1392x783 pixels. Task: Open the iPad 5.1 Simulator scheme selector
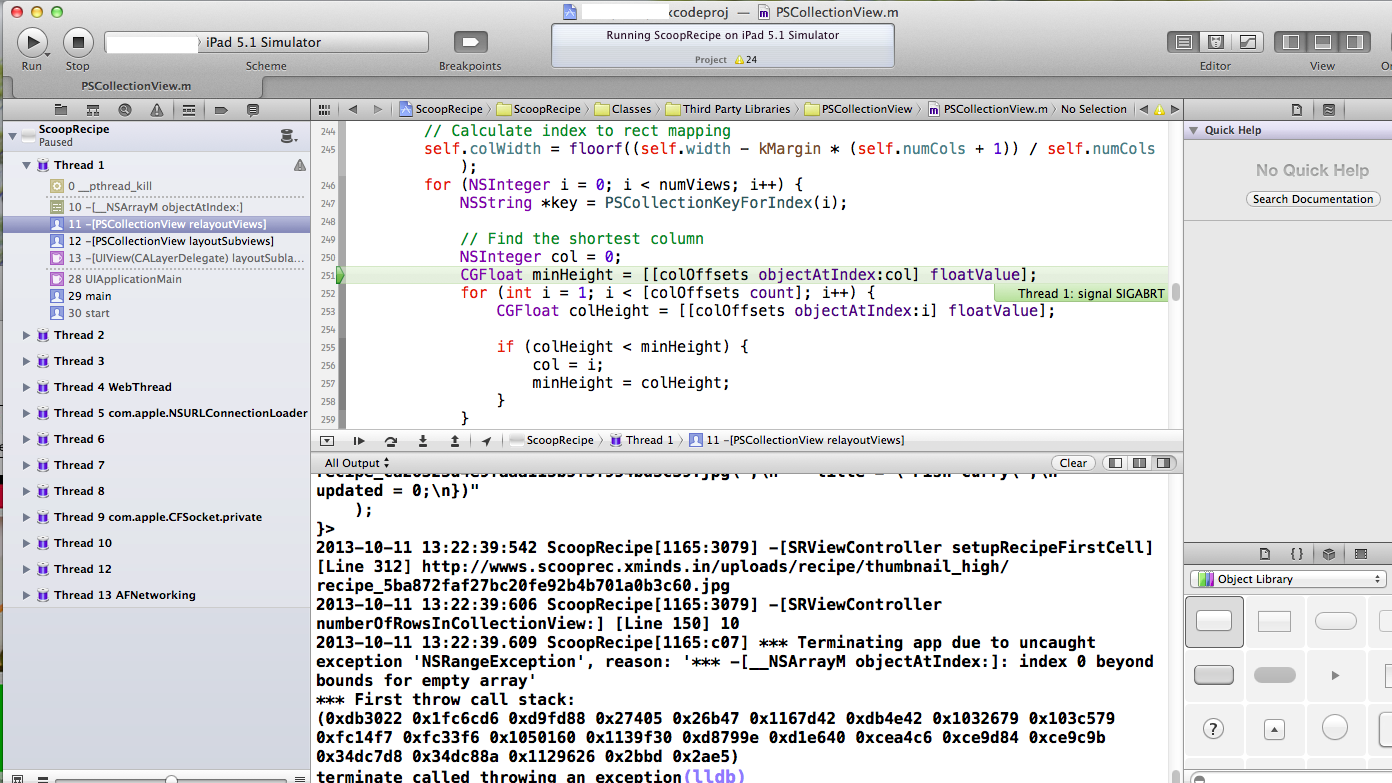point(266,43)
